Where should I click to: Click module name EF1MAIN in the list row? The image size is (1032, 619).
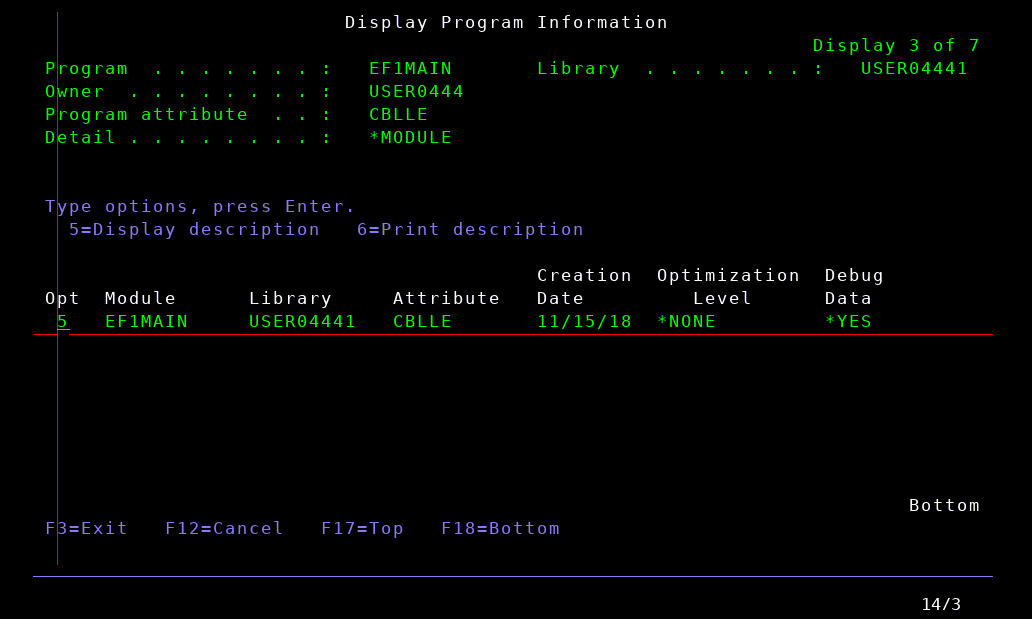pyautogui.click(x=147, y=321)
